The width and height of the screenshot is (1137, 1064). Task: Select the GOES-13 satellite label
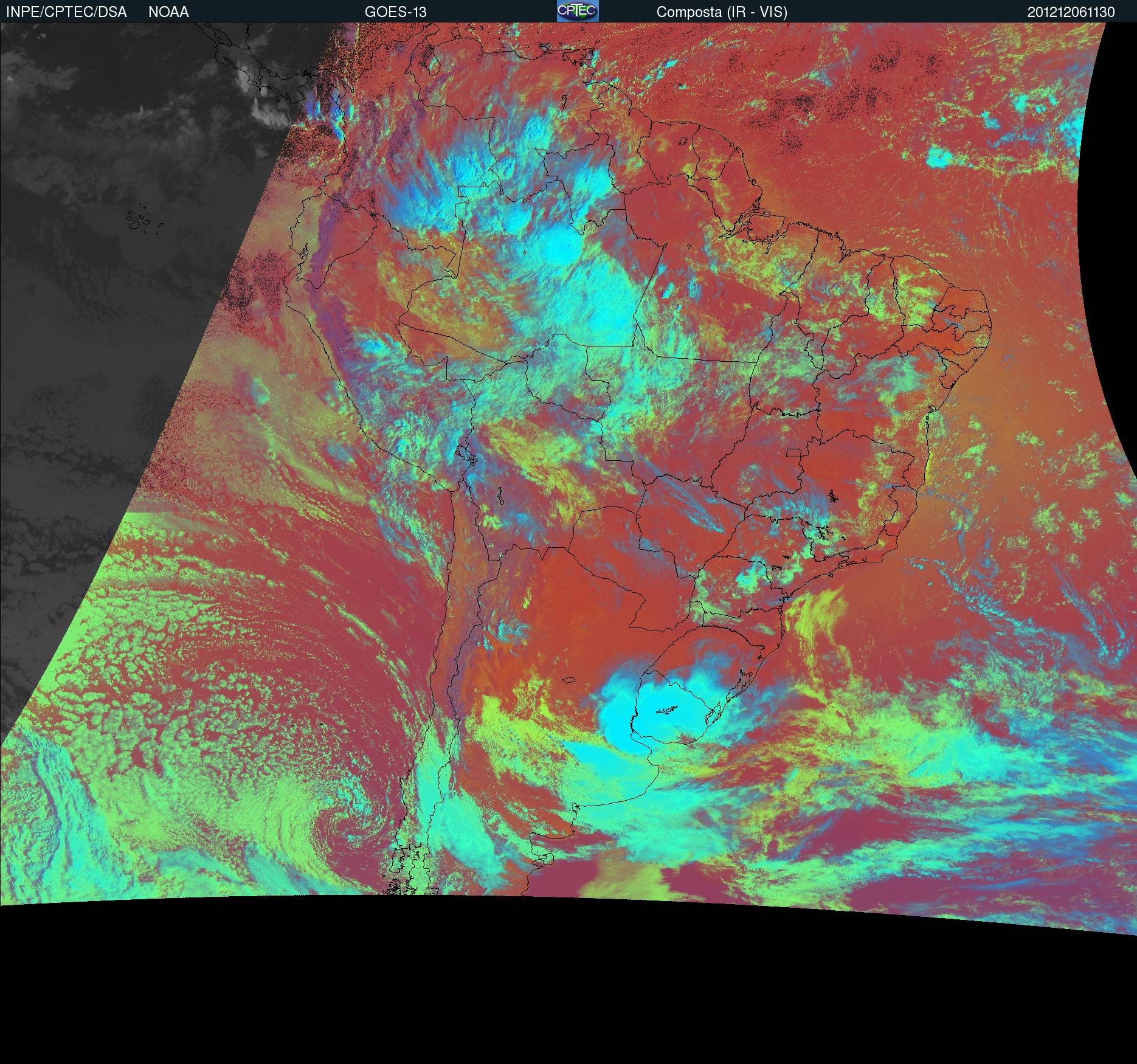pos(395,12)
